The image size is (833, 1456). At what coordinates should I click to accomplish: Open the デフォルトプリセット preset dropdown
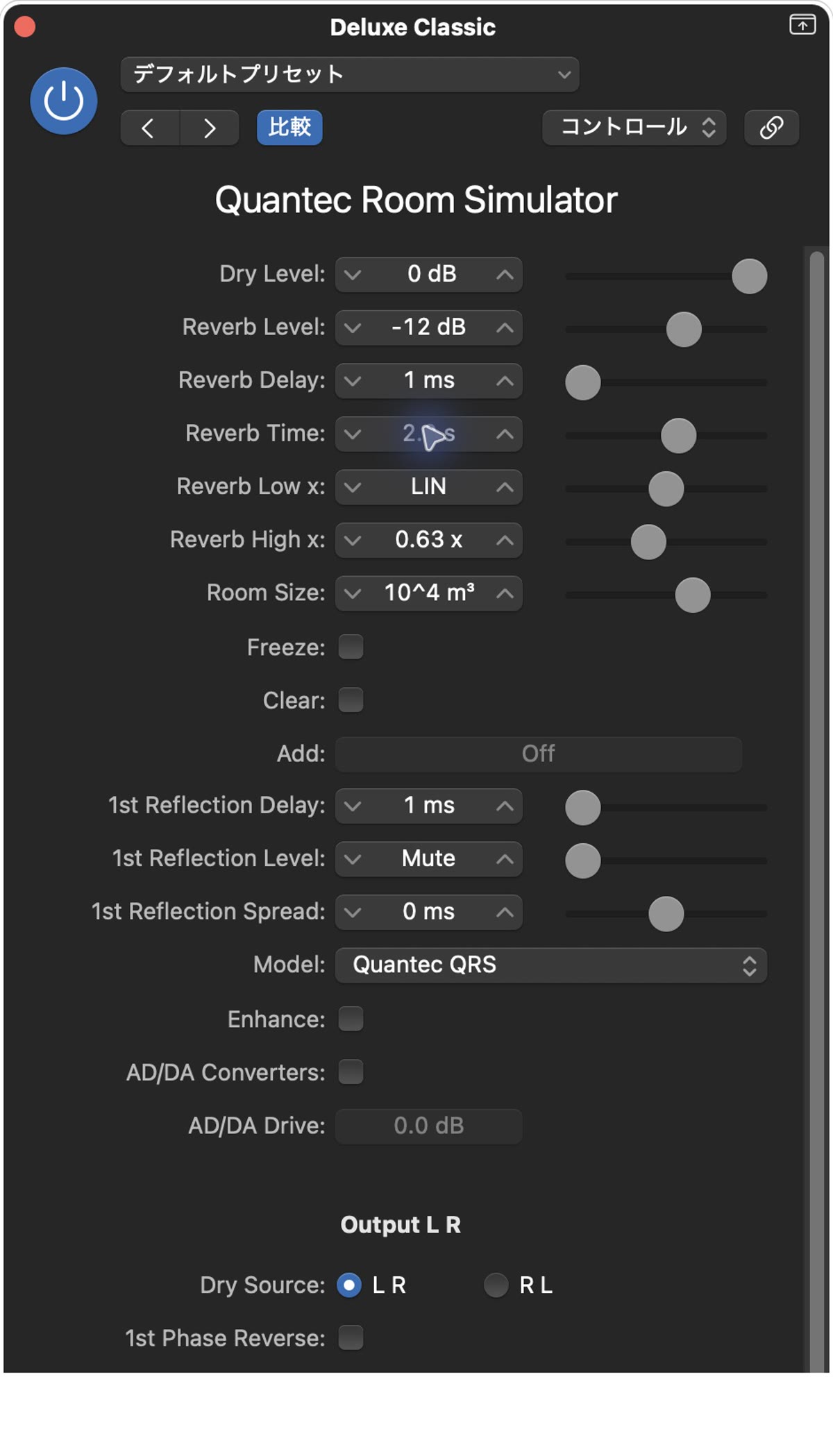pos(350,74)
